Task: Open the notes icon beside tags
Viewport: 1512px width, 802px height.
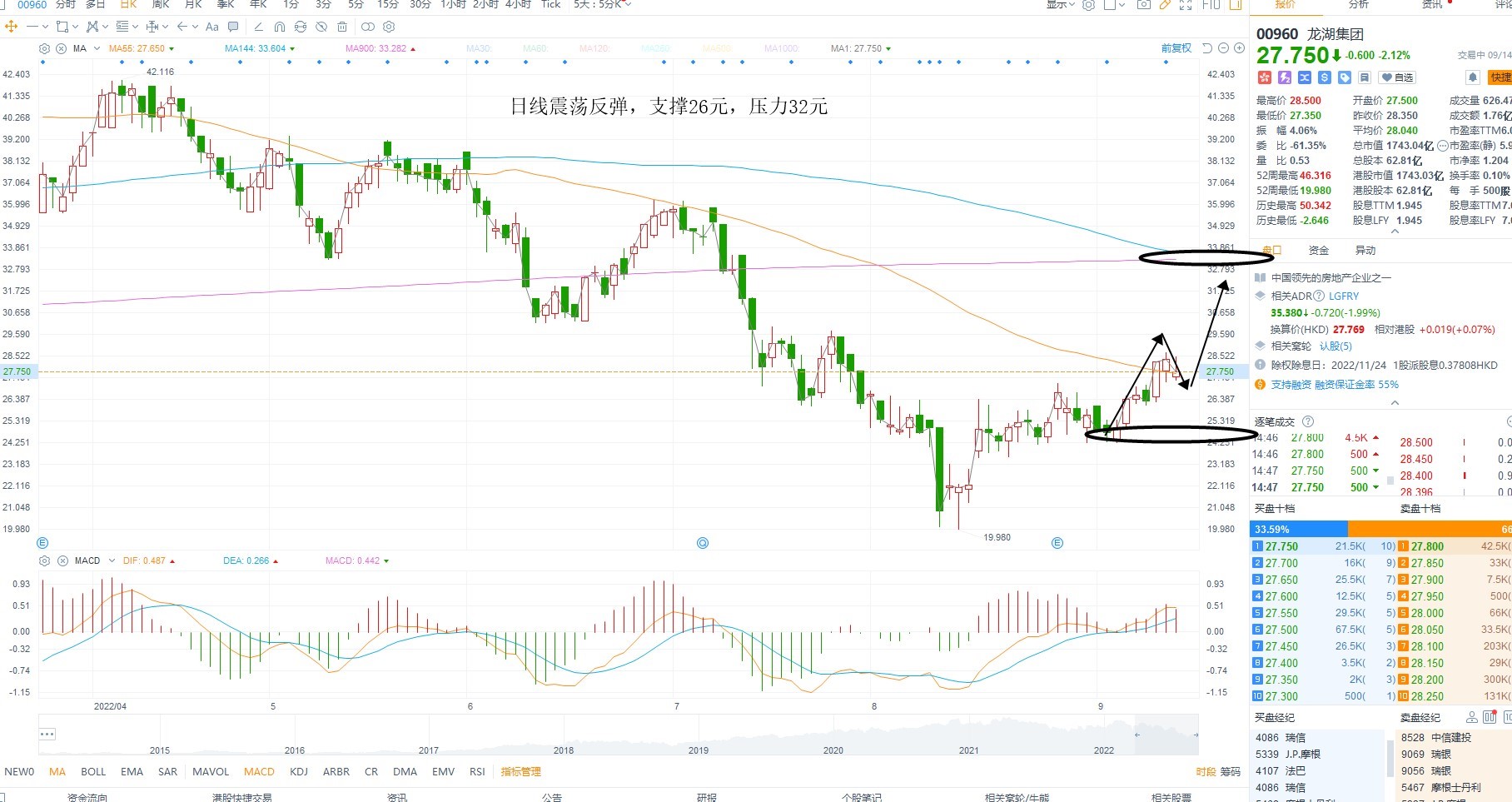Action: (x=1364, y=77)
